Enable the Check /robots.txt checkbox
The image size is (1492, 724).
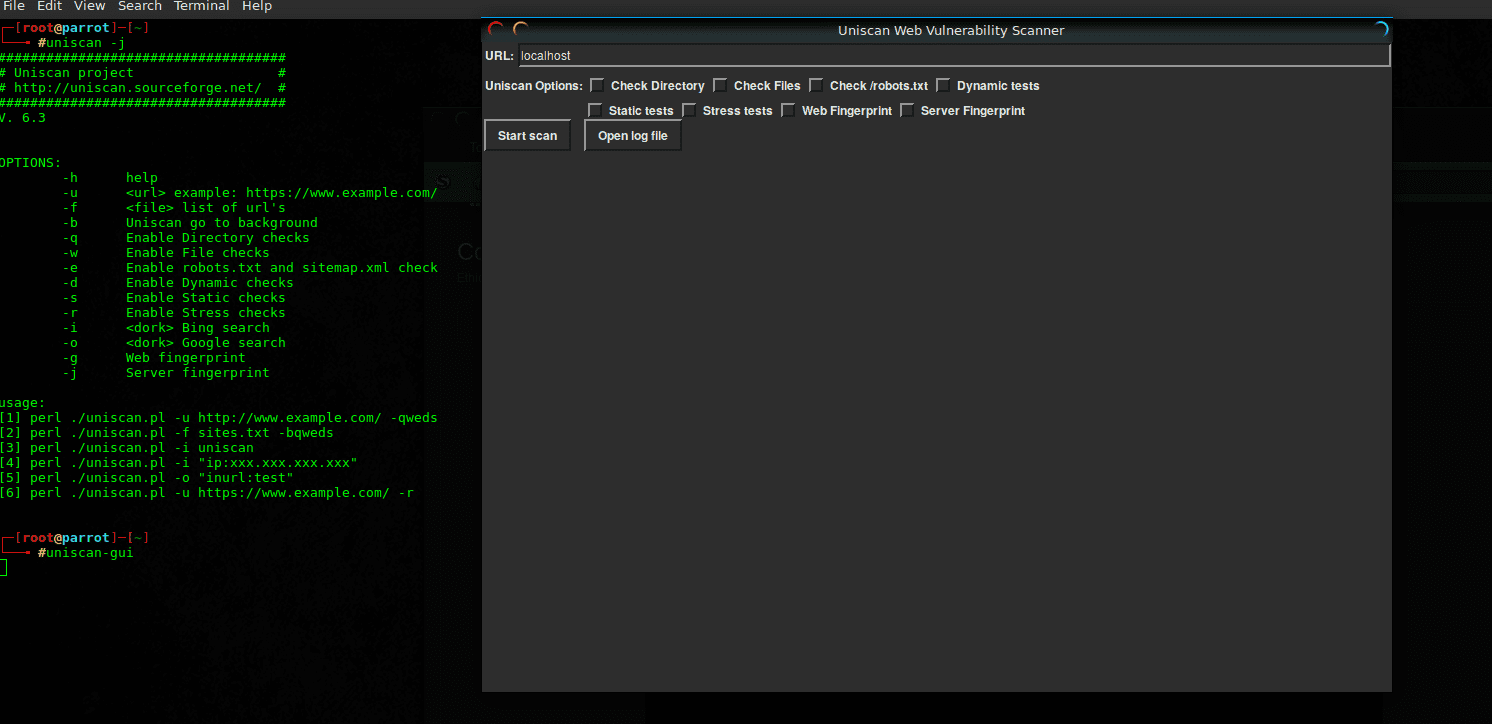tap(817, 85)
